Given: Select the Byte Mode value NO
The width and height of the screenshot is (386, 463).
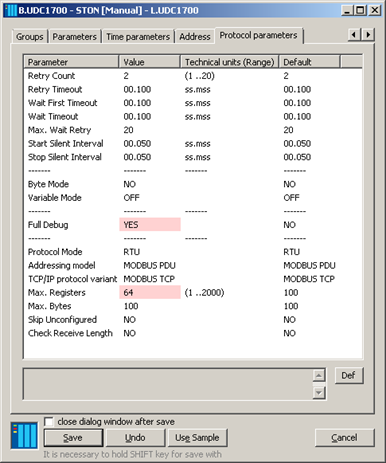Looking at the screenshot, I should point(130,184).
